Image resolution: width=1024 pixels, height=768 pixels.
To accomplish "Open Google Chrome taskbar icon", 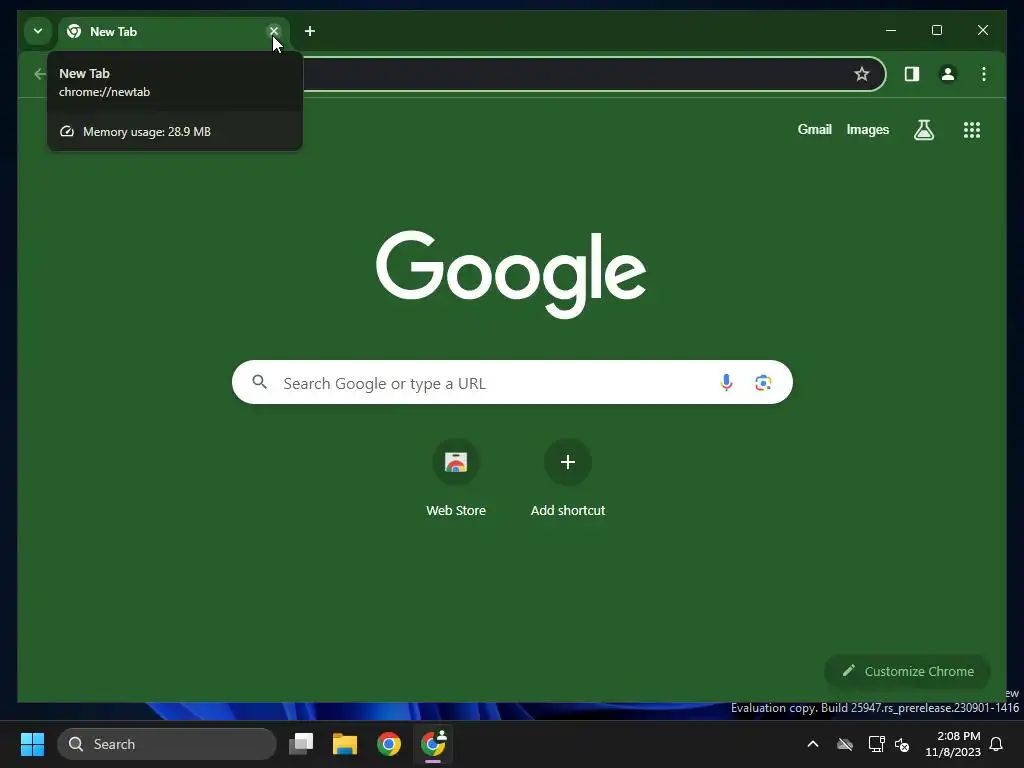I will tap(389, 744).
